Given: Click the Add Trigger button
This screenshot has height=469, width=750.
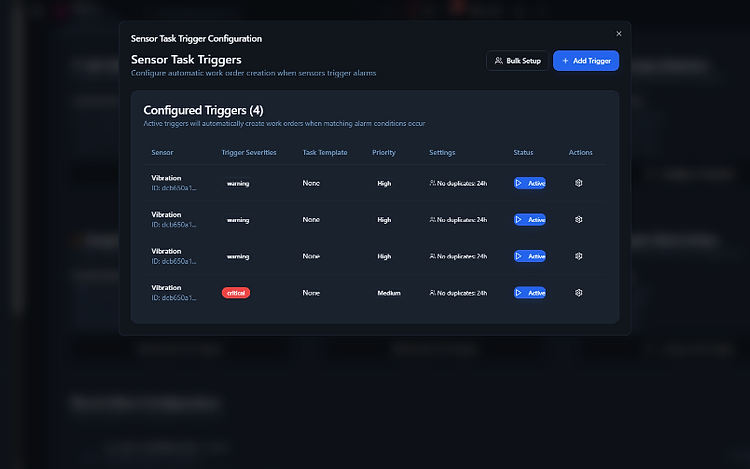Looking at the screenshot, I should (x=586, y=61).
